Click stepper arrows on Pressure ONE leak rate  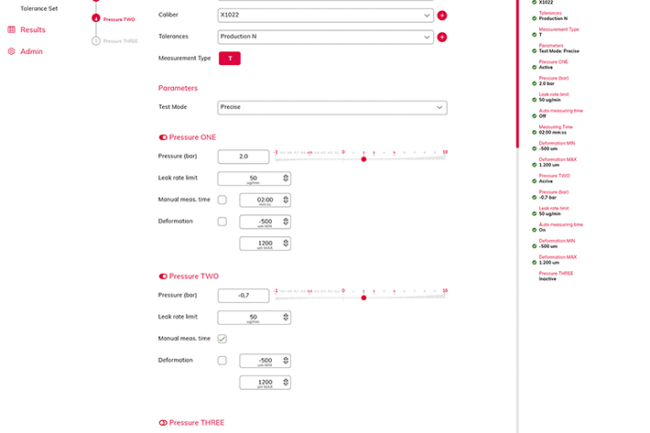(x=286, y=179)
